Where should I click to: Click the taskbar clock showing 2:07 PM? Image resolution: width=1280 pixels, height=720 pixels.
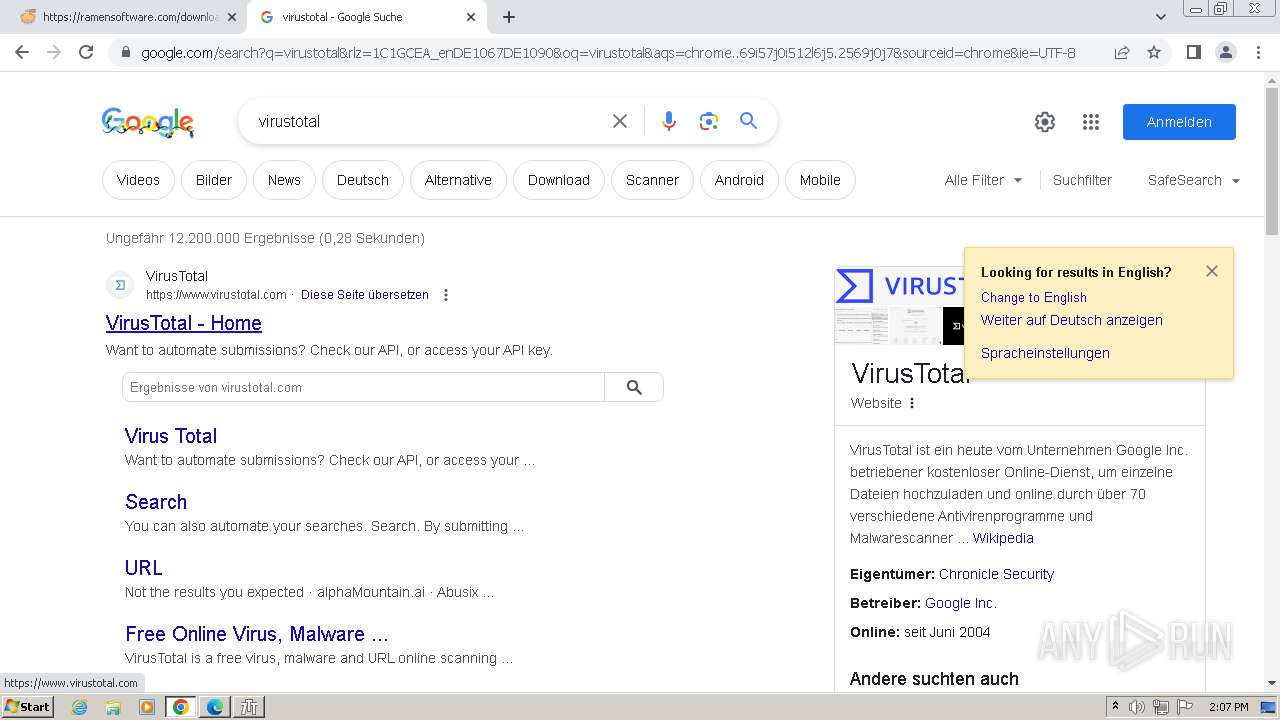[x=1229, y=707]
